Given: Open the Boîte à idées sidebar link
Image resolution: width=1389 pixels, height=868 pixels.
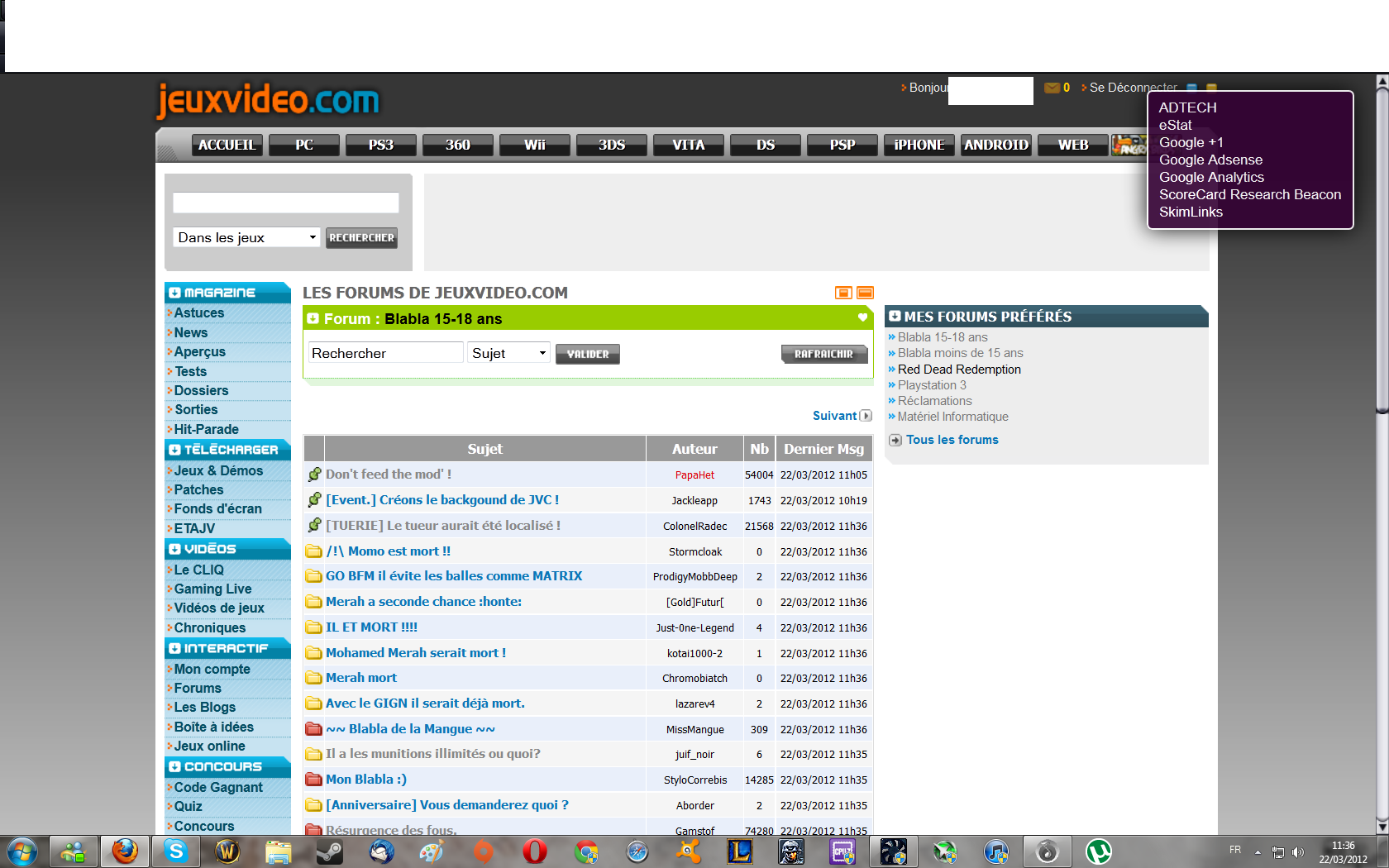Looking at the screenshot, I should pyautogui.click(x=213, y=727).
